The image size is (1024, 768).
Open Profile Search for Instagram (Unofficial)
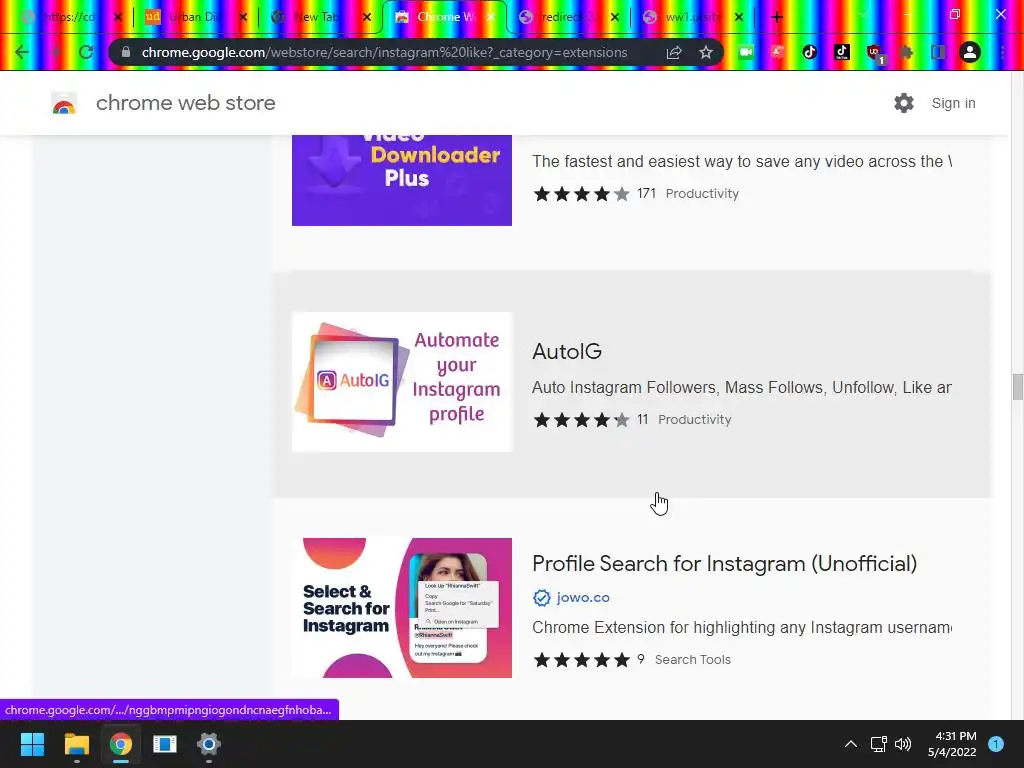[724, 564]
